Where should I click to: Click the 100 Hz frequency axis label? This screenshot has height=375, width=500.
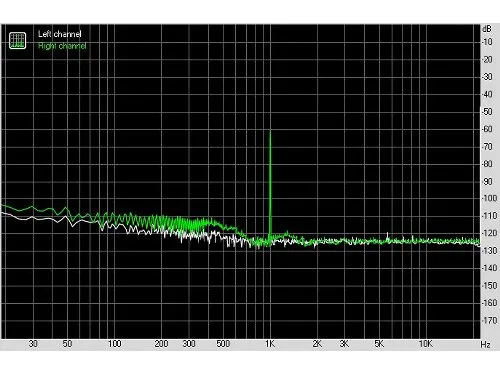coord(114,344)
